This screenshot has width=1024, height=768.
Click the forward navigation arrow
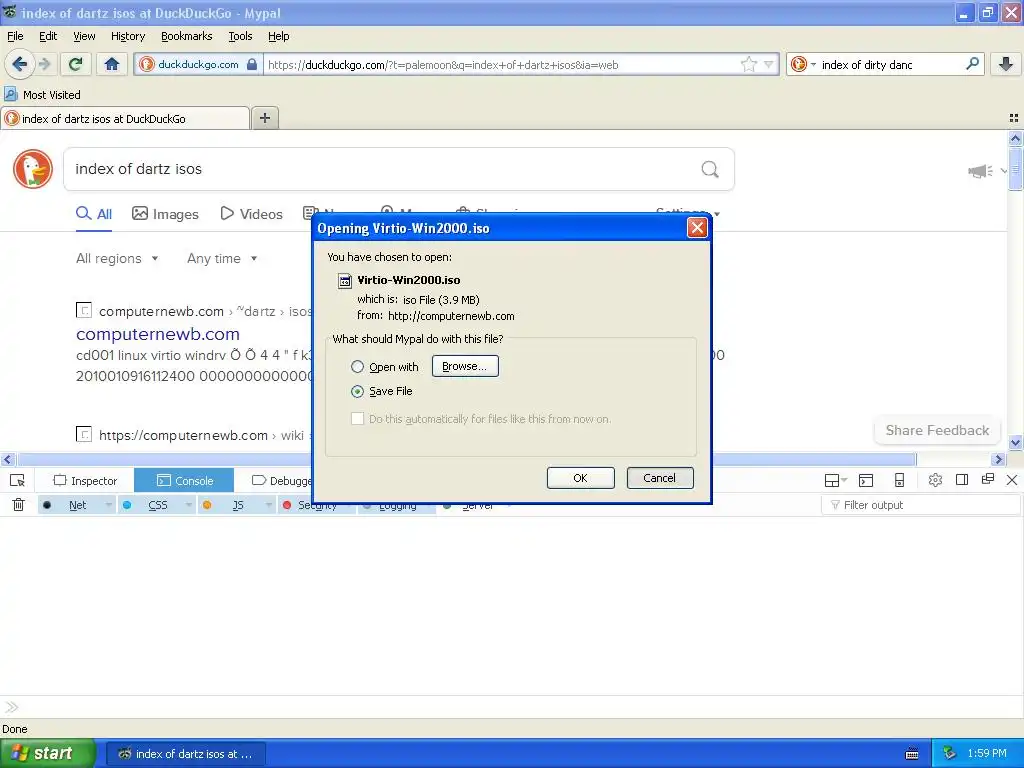point(44,64)
